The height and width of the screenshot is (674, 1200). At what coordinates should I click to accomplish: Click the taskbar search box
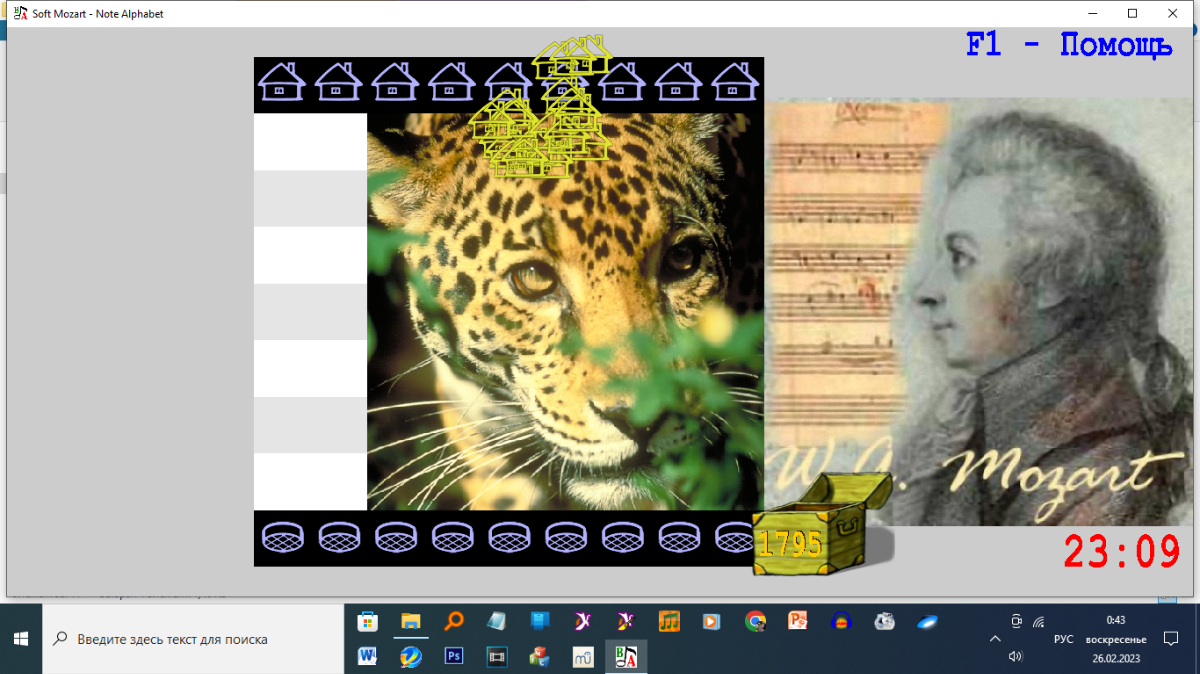click(x=193, y=639)
